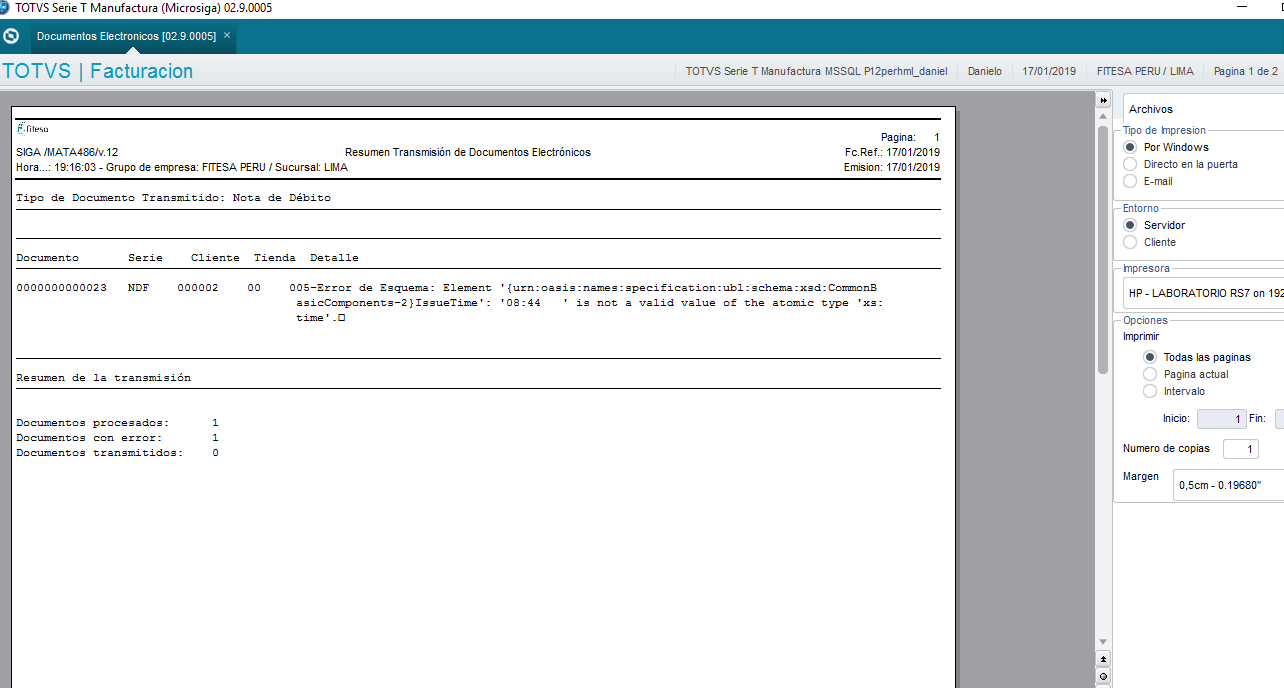Click the Inicio page field
Viewport: 1284px width, 688px height.
point(1221,419)
